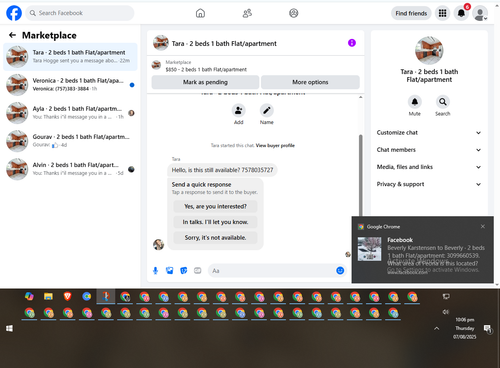Click the Windows Start button
Image resolution: width=500 pixels, height=368 pixels.
9,329
